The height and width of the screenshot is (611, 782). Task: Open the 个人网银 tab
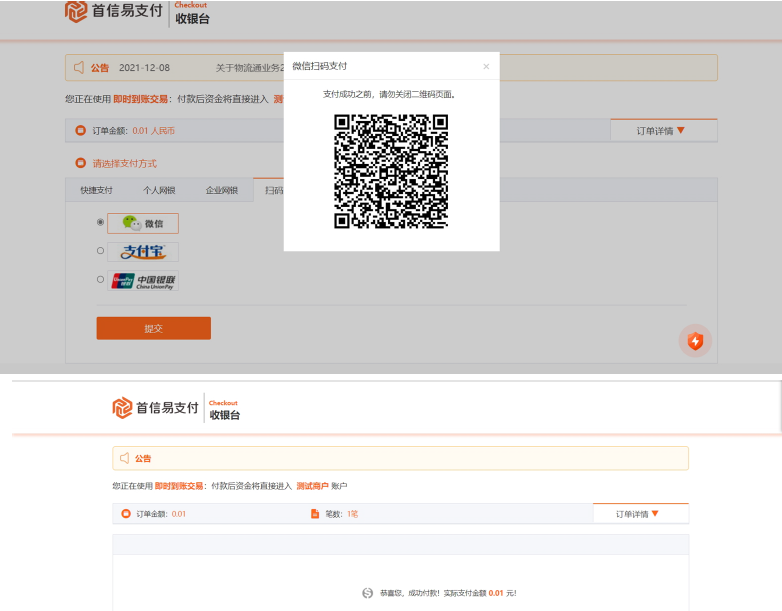(158, 190)
